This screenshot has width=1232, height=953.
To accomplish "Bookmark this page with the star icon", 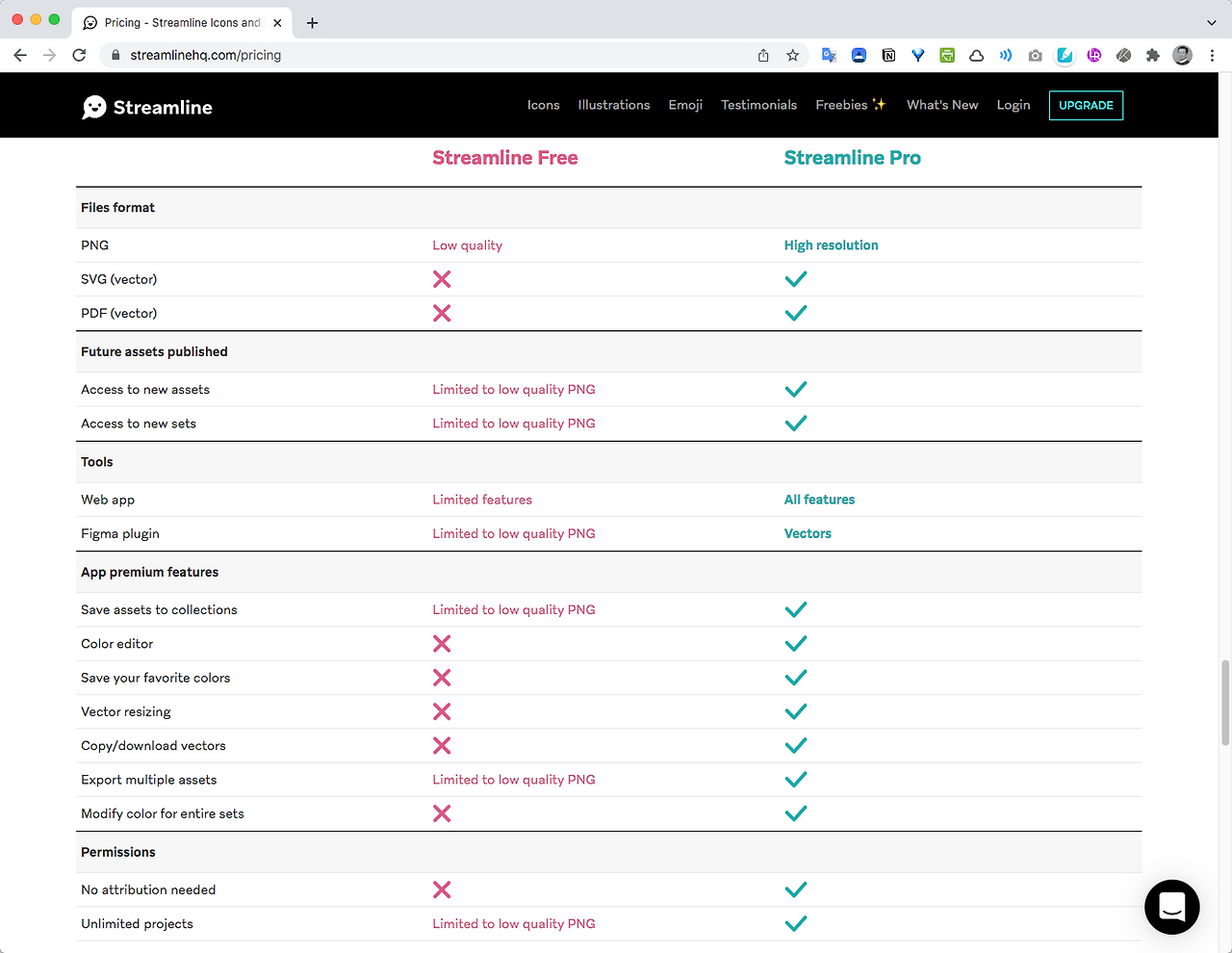I will [793, 56].
